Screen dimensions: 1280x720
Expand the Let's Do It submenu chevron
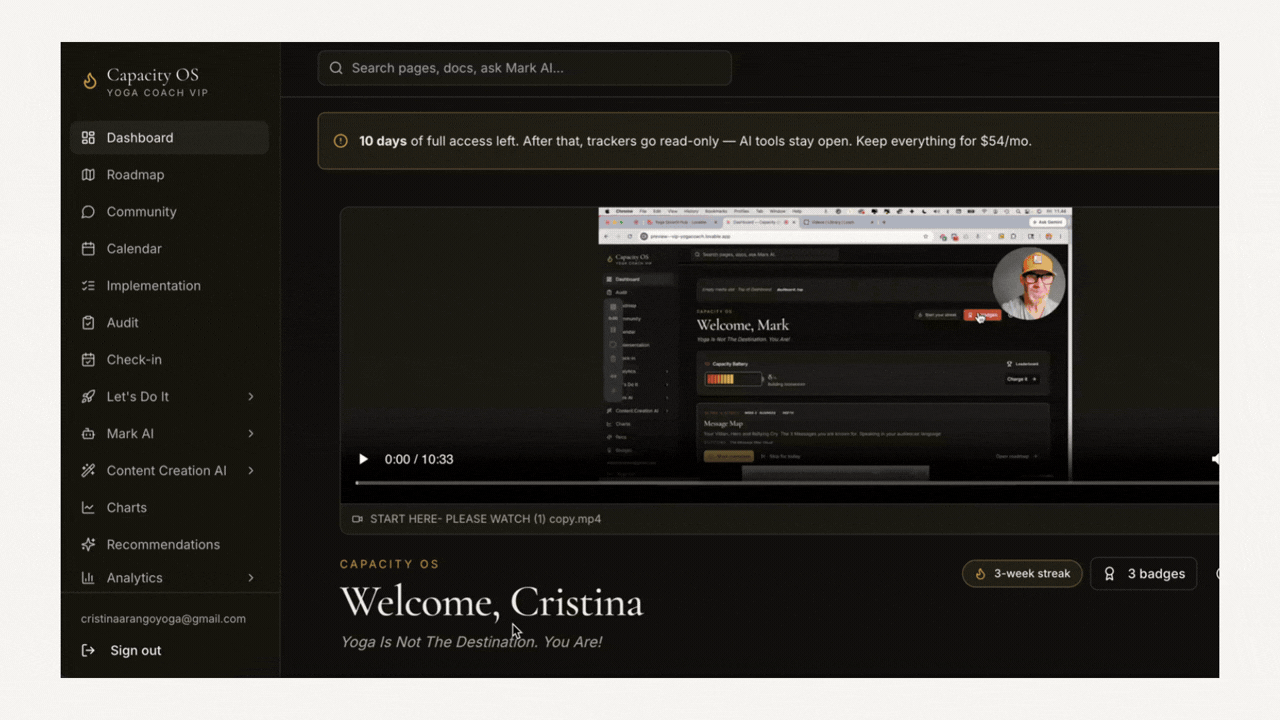click(x=251, y=397)
